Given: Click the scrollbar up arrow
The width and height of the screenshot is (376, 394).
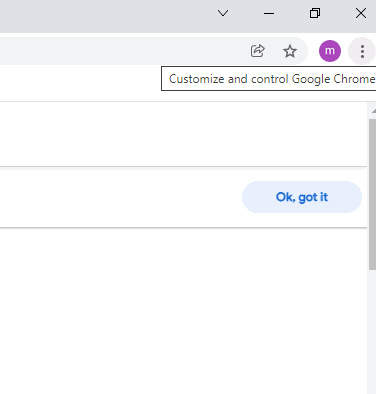Looking at the screenshot, I should coord(373,111).
